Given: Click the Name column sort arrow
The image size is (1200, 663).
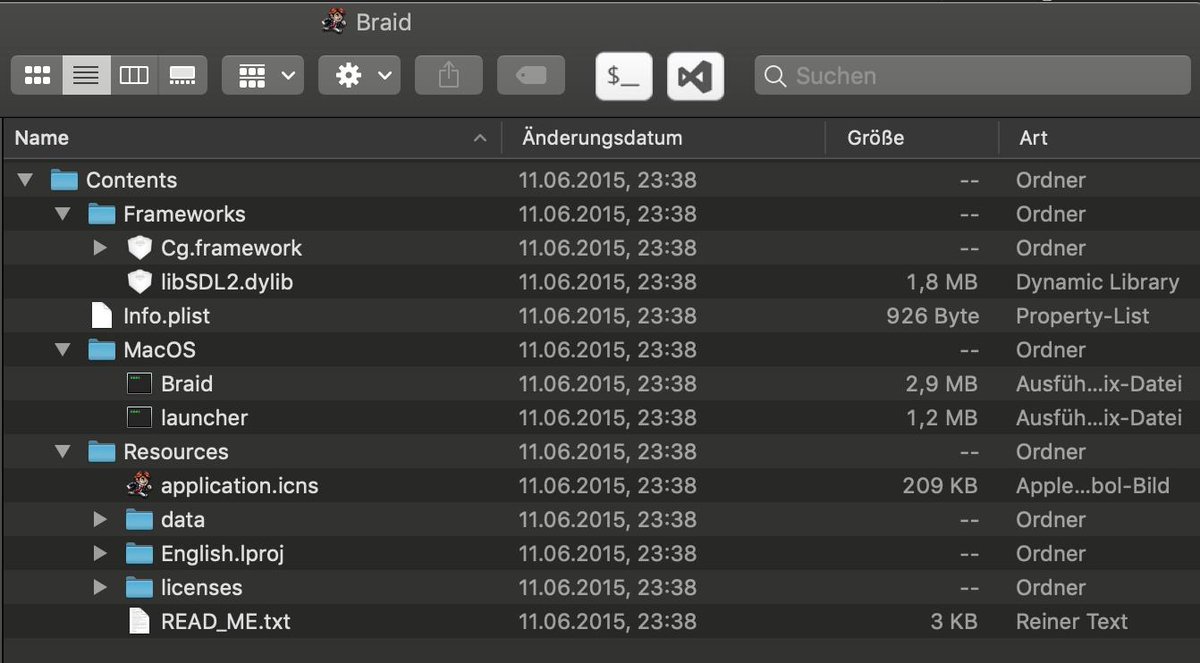Looking at the screenshot, I should coord(480,138).
